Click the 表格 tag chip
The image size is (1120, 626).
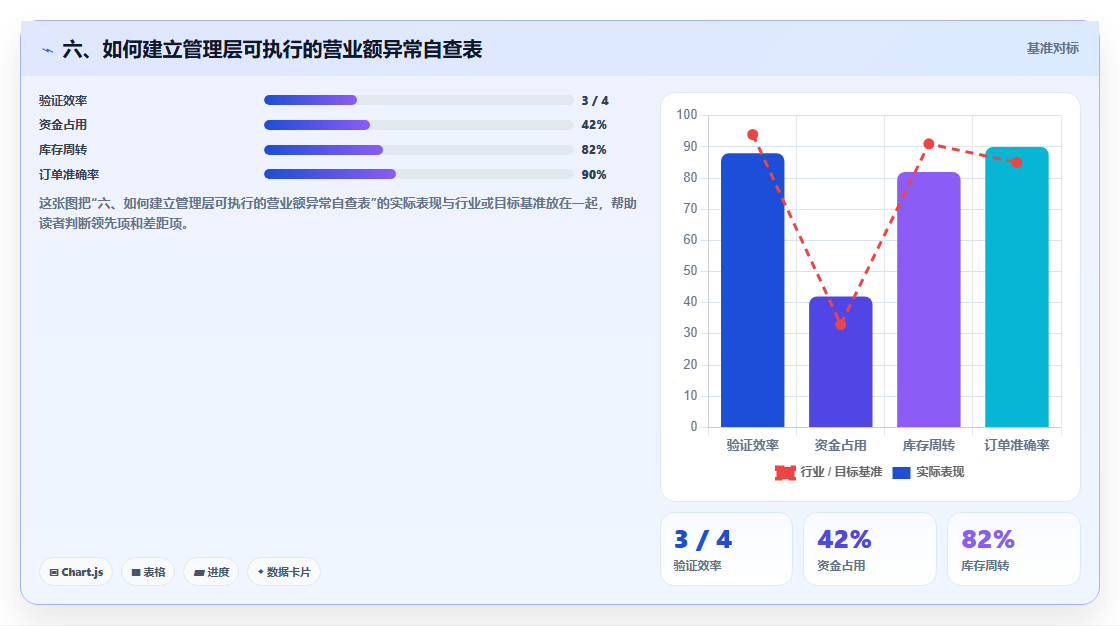click(x=148, y=572)
